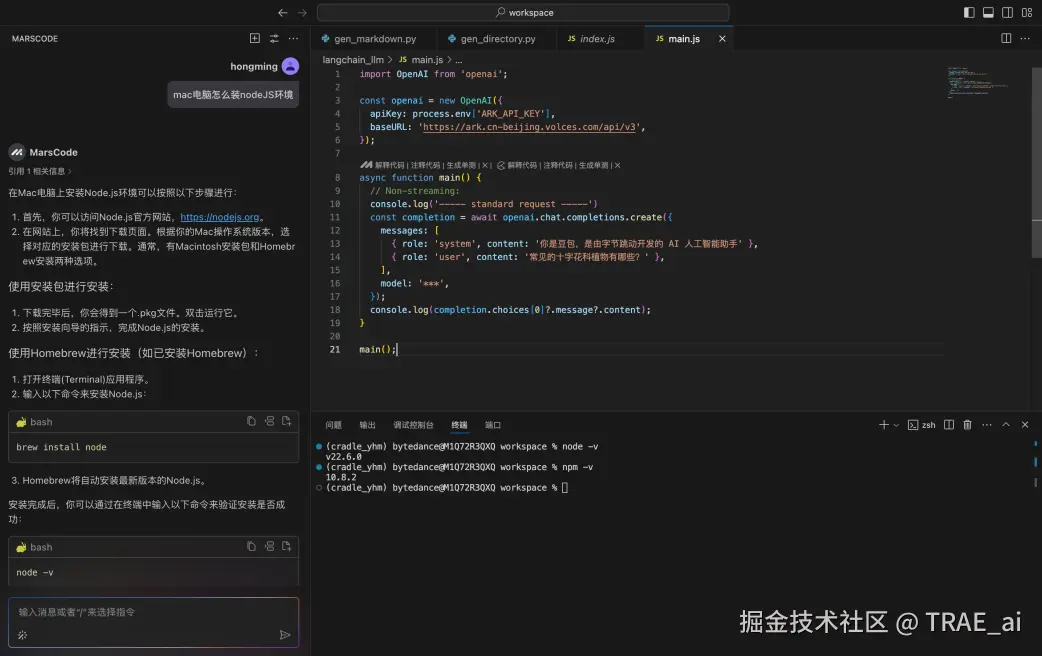Open the 端口 panel tab
Screen dimensions: 1042x656
493,425
